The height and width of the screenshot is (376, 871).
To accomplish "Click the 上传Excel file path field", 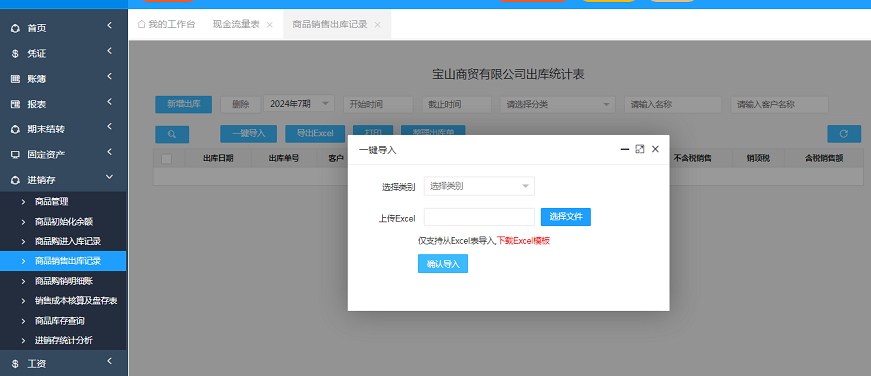I will pos(479,217).
